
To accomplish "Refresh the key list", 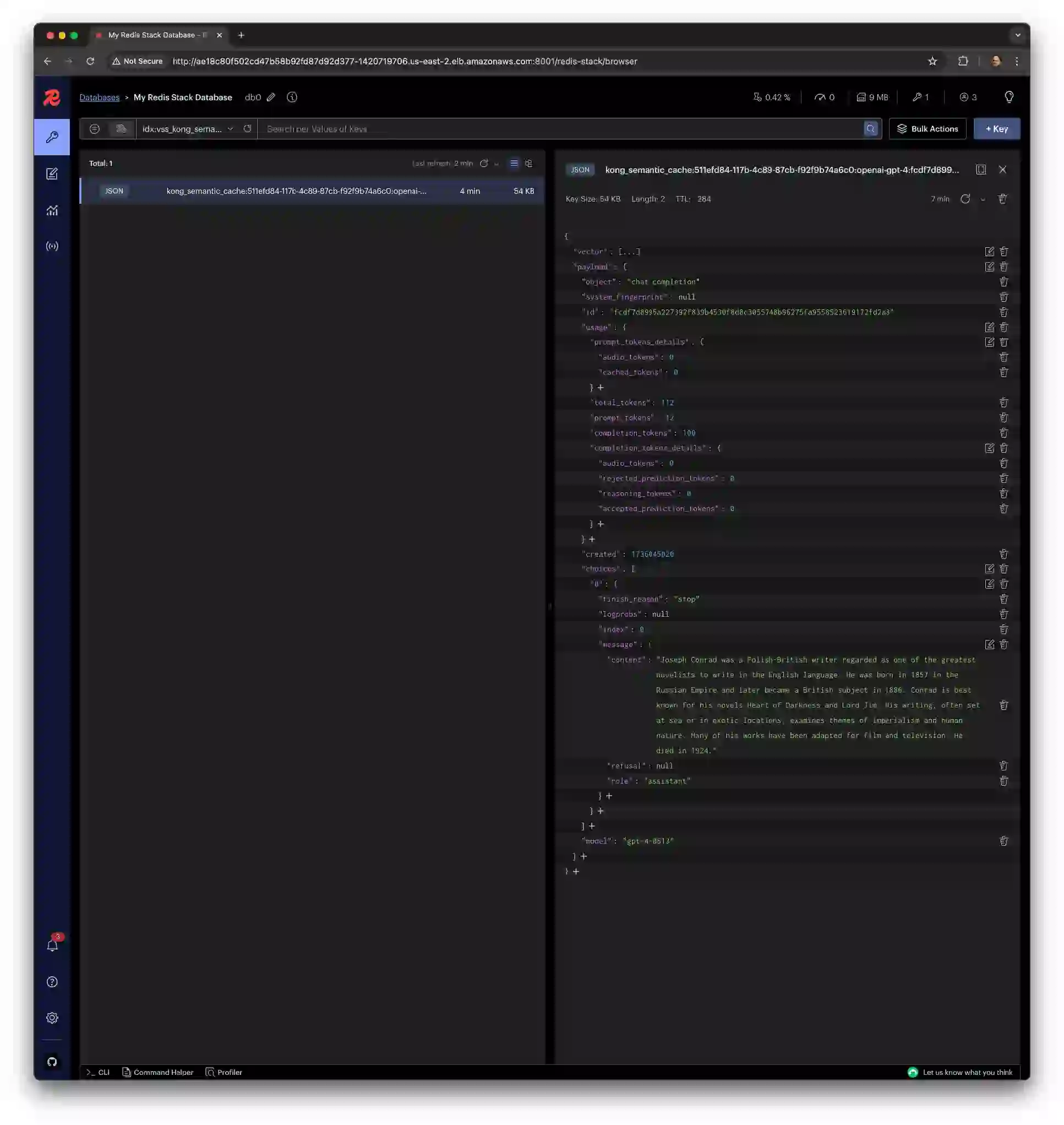I will coord(484,164).
